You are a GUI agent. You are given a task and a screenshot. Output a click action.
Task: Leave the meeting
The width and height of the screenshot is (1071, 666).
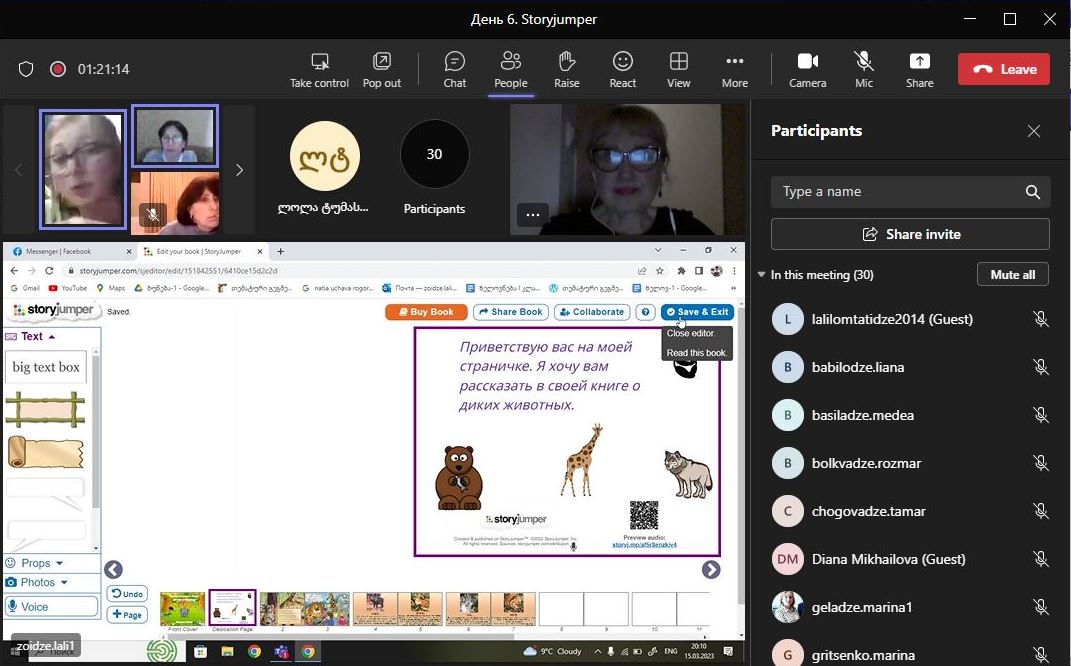1003,69
